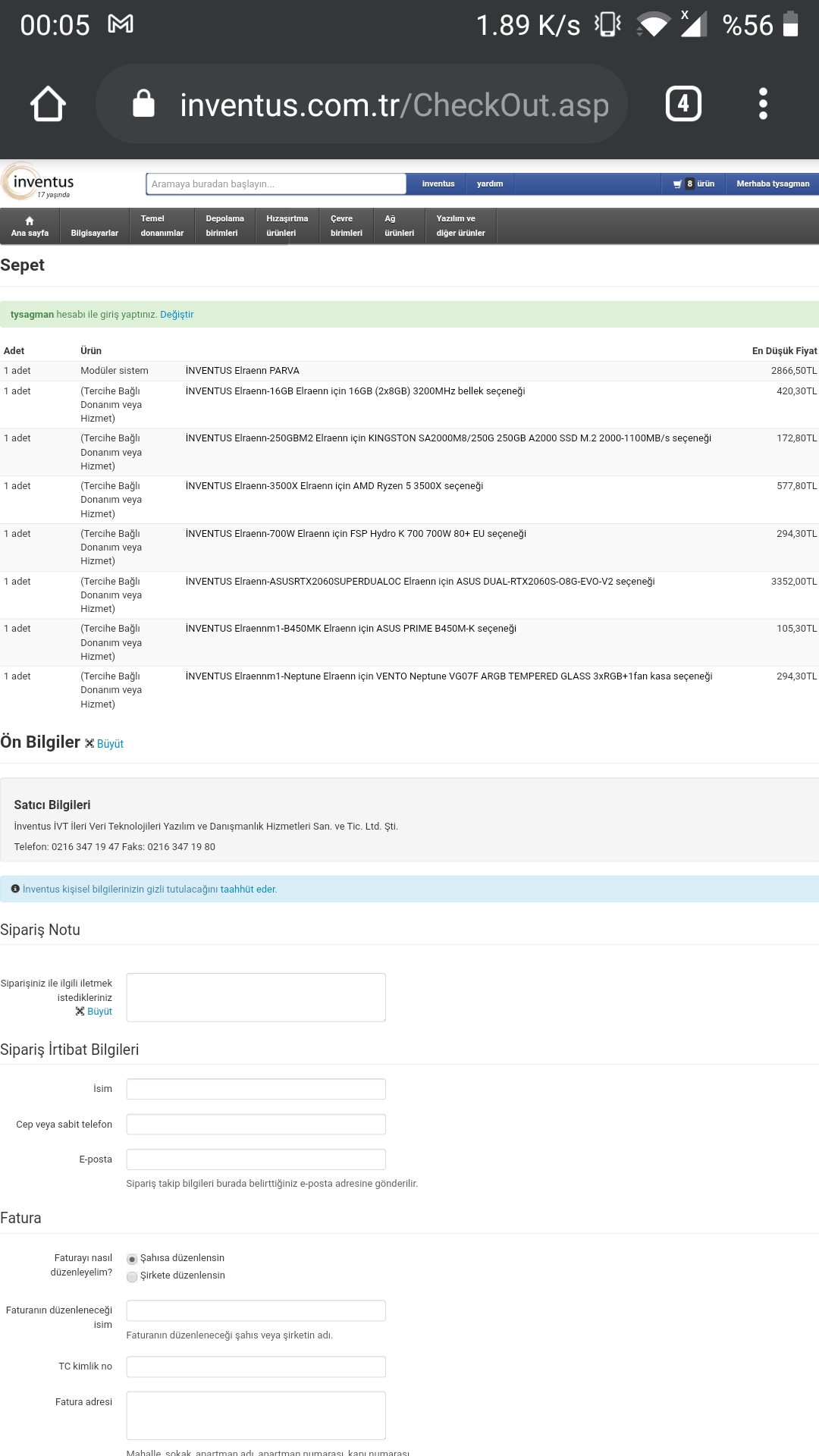This screenshot has width=819, height=1456.
Task: Focus the site search field
Action: tap(276, 184)
